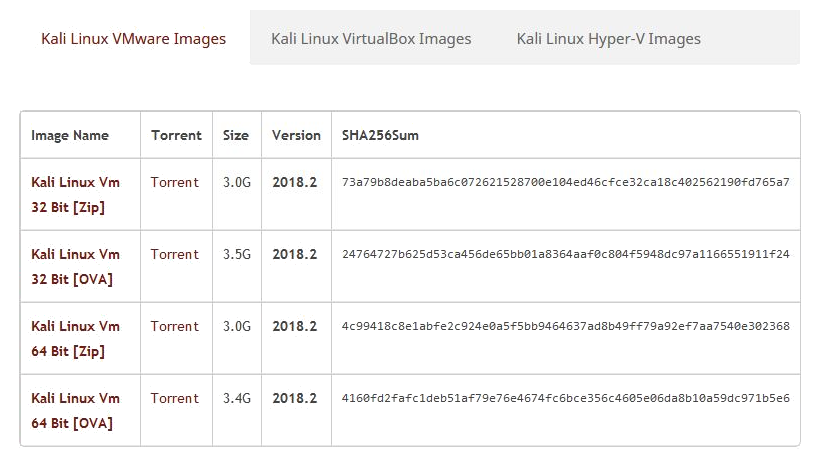This screenshot has width=818, height=460.
Task: Click the Size column header
Action: [236, 135]
